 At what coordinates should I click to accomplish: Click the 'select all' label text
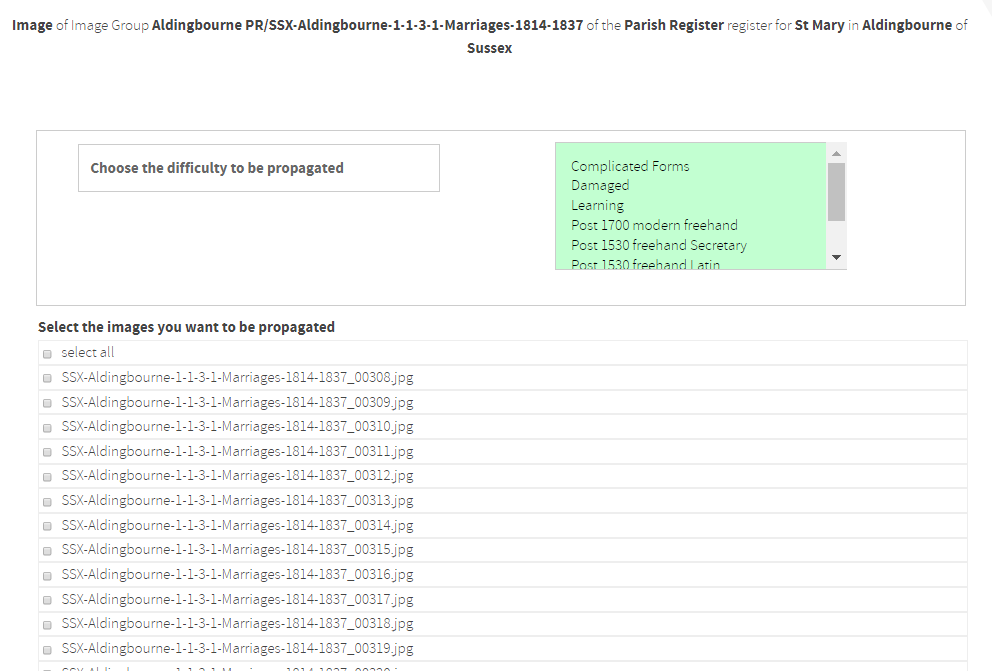point(88,352)
